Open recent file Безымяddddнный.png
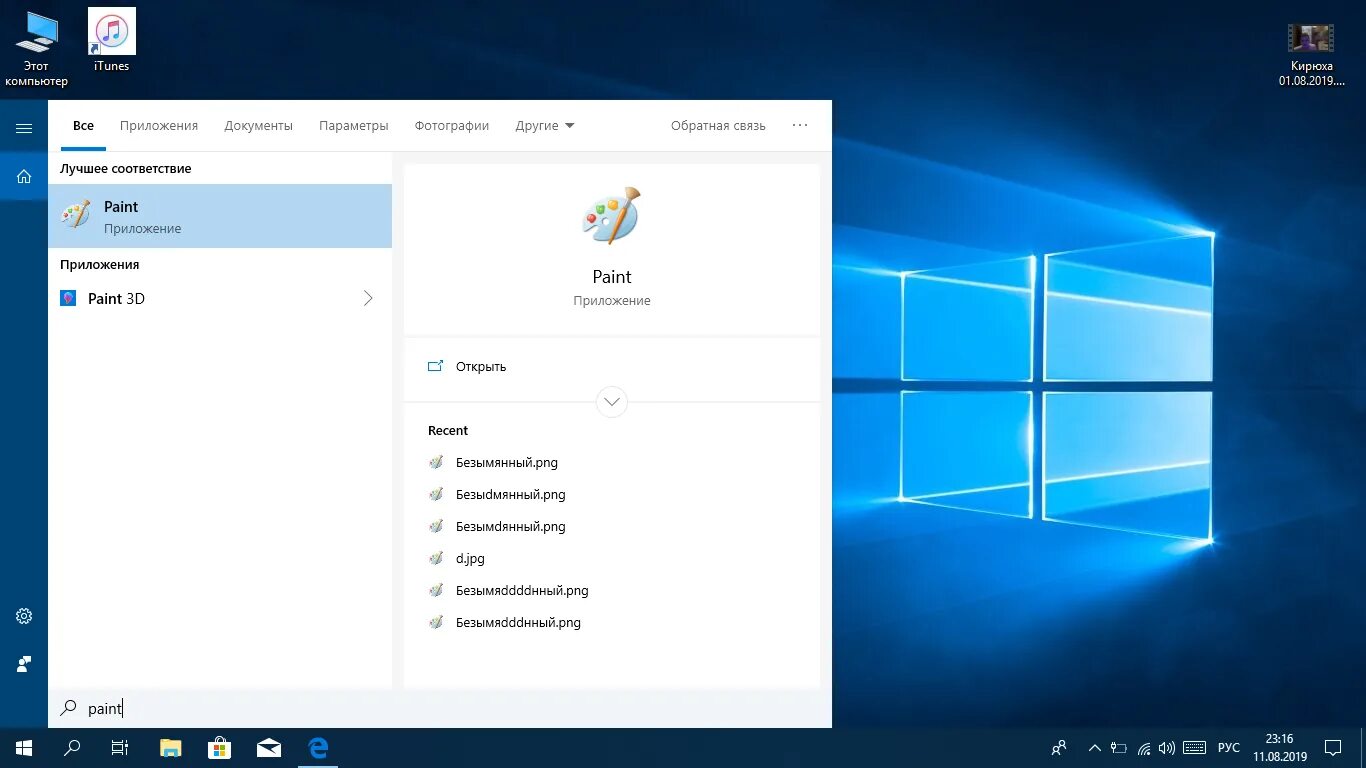The width and height of the screenshot is (1366, 768). [x=522, y=591]
